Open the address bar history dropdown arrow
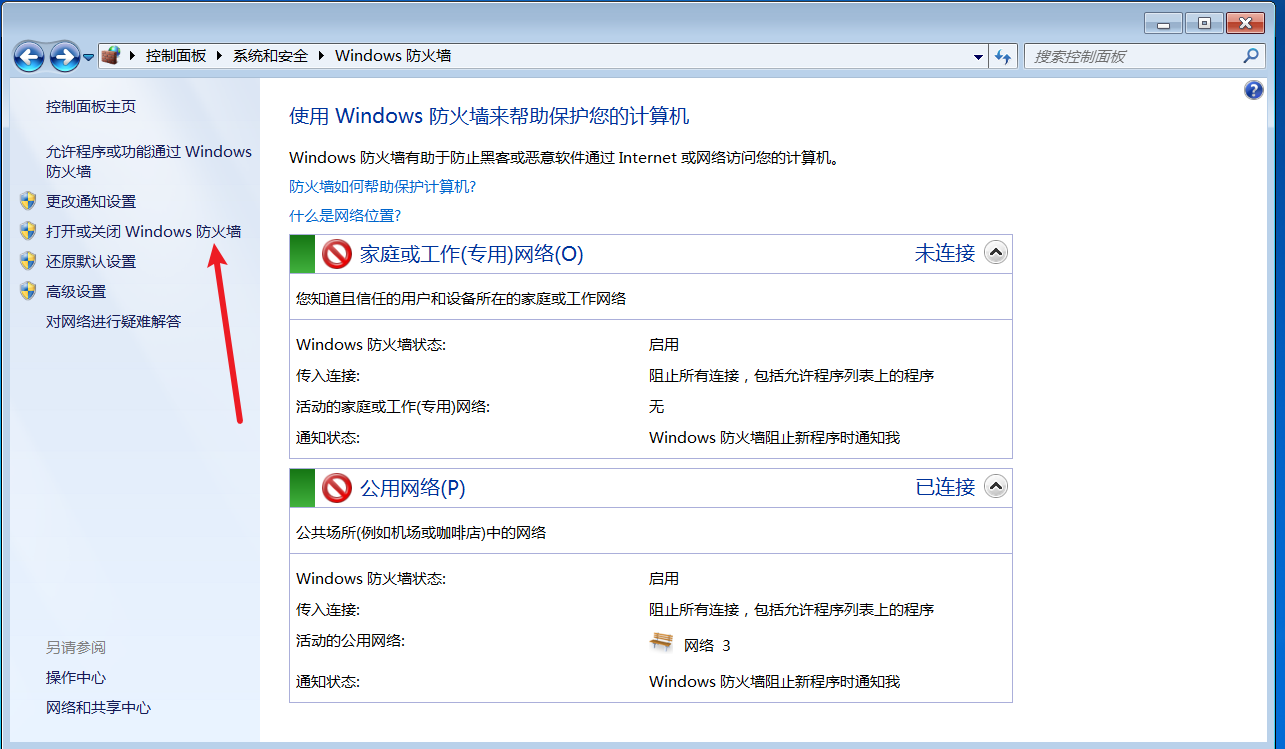This screenshot has width=1285, height=749. click(978, 57)
